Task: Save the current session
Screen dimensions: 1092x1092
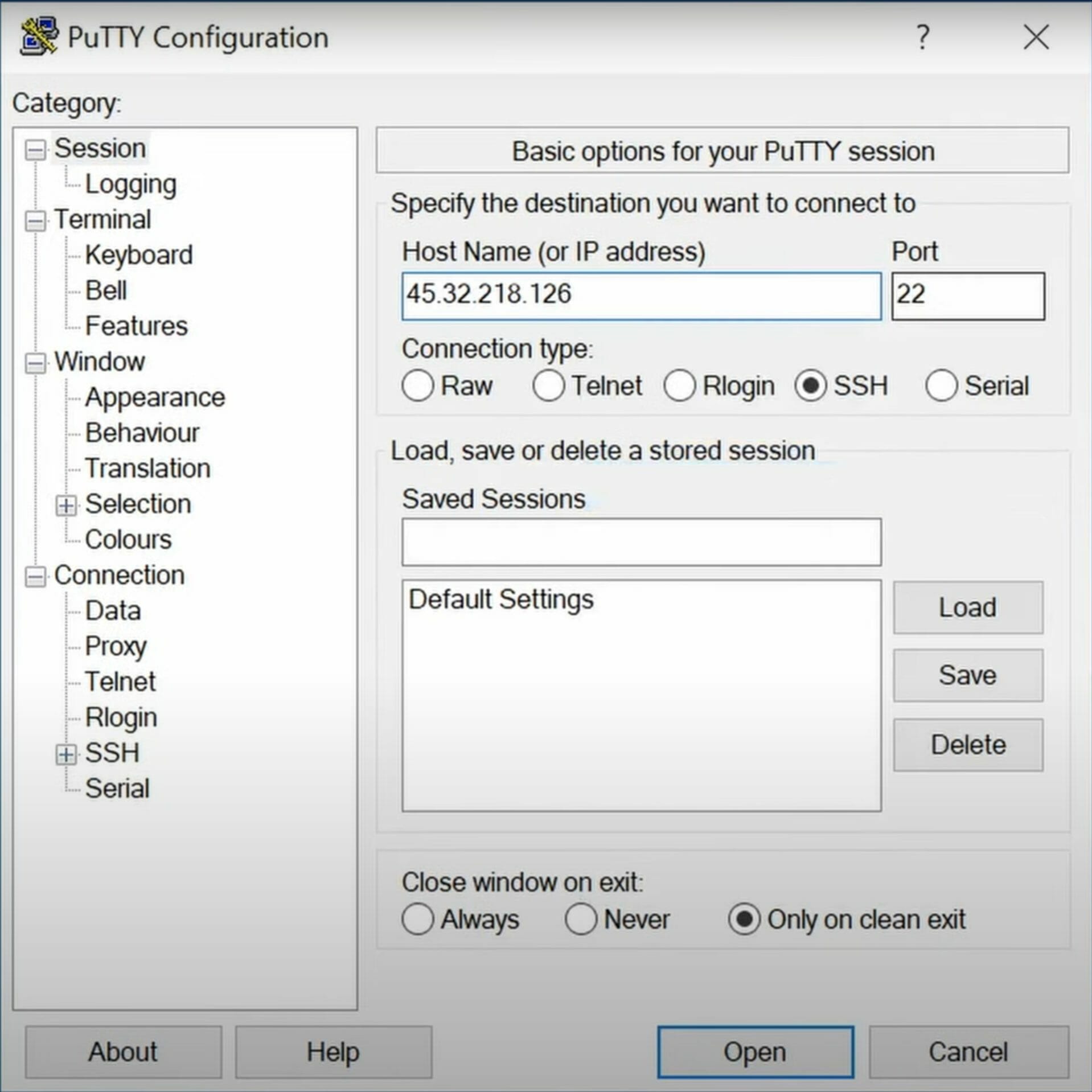Action: pos(967,675)
